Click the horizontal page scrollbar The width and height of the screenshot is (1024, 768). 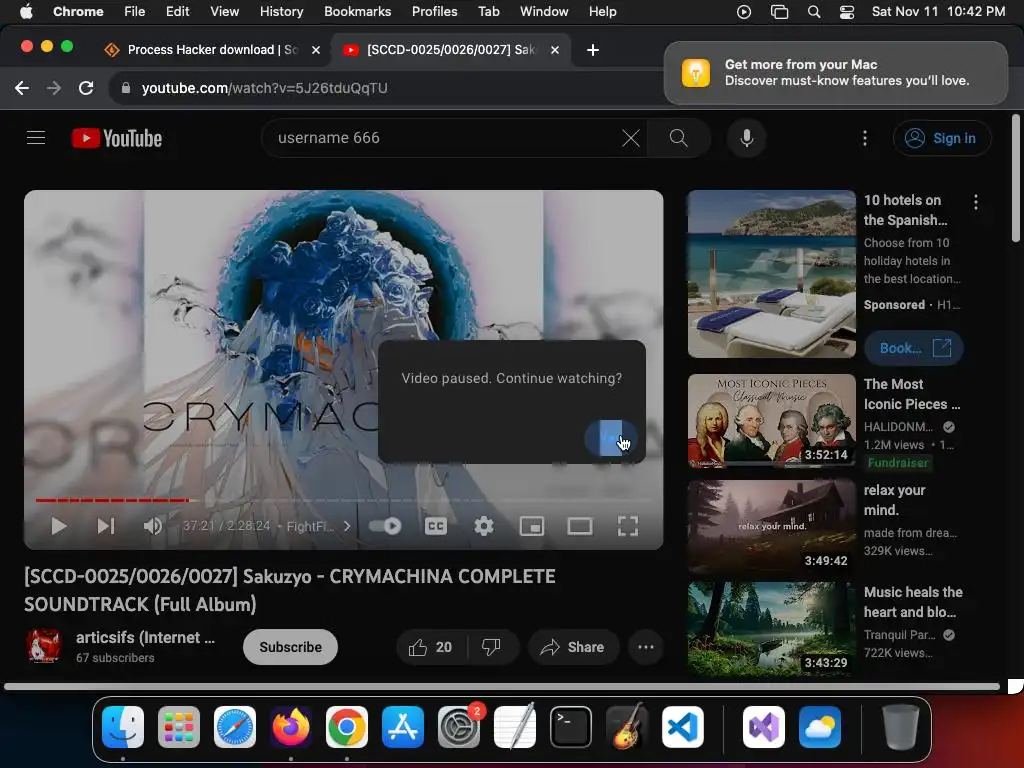pyautogui.click(x=502, y=686)
